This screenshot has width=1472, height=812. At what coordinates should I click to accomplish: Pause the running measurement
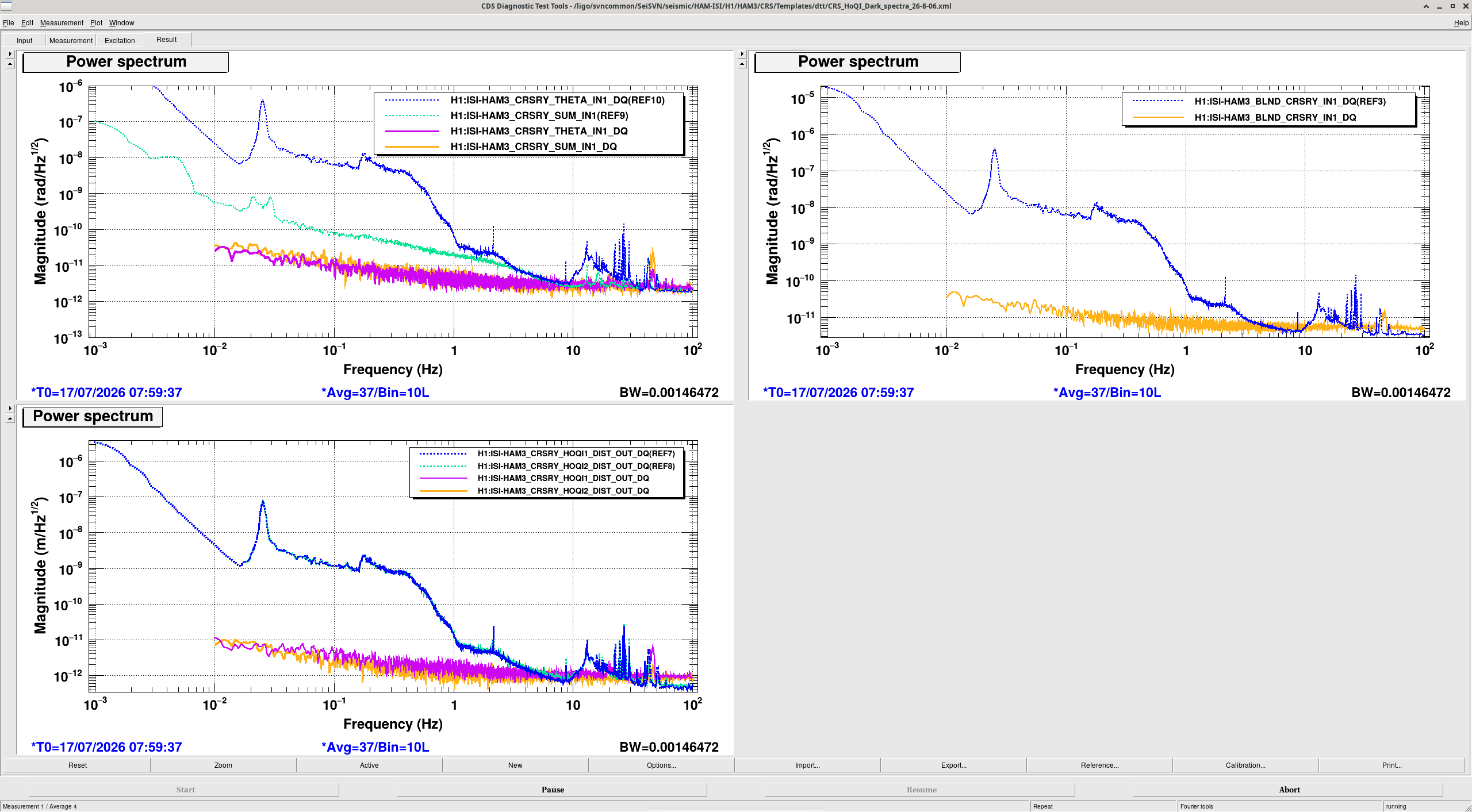pyautogui.click(x=552, y=790)
